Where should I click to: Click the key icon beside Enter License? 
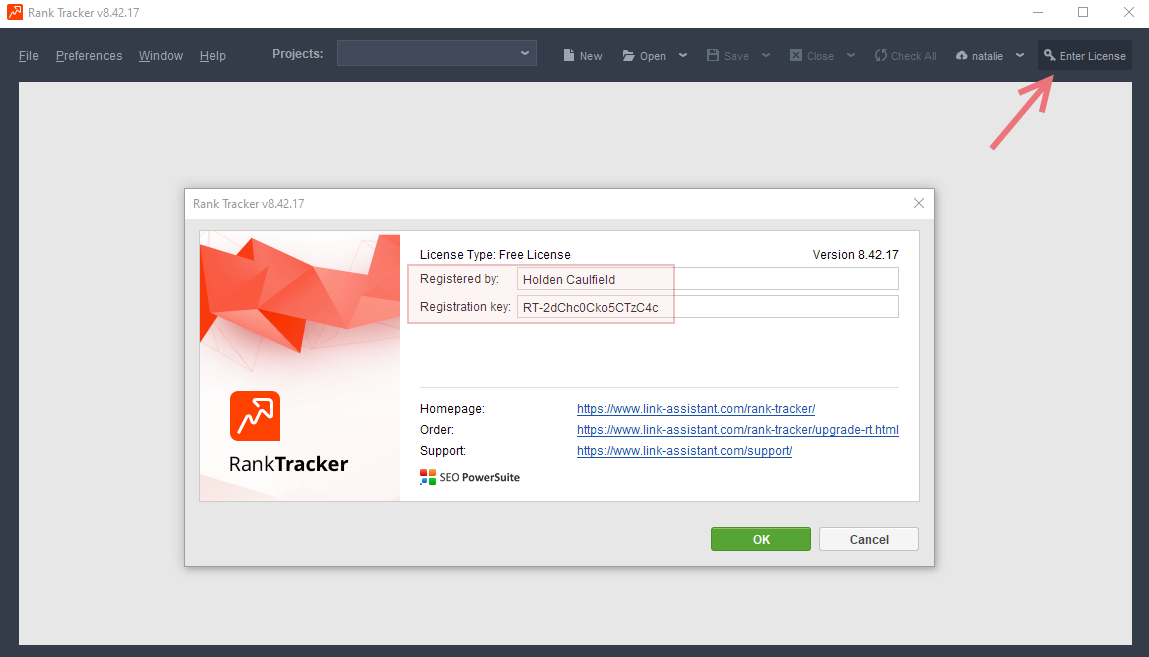coord(1049,56)
